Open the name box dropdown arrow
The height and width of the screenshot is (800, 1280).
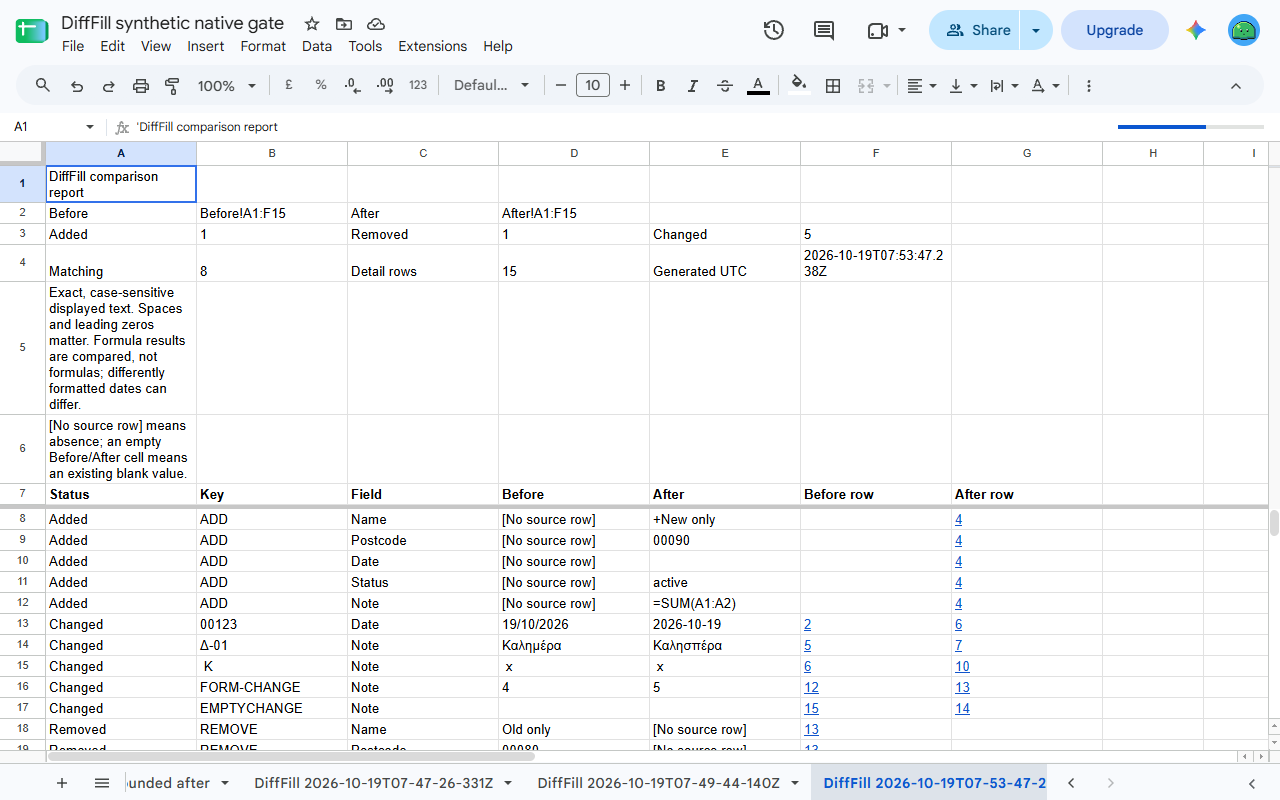tap(89, 127)
